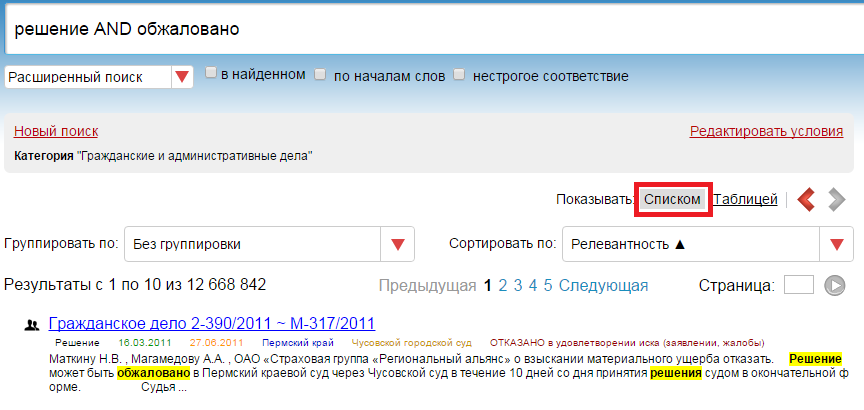Click the people icon beside the case title
864x410 pixels.
(31, 324)
